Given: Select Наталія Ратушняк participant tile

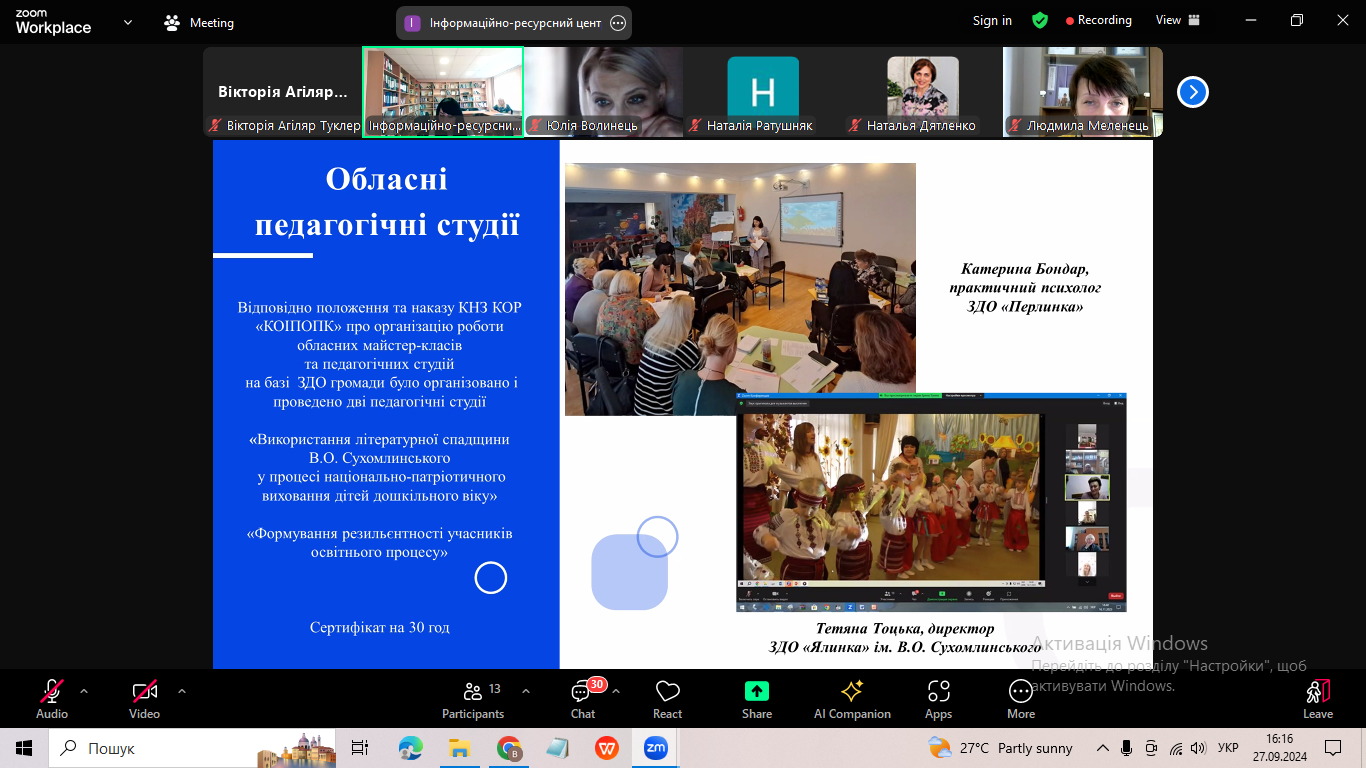Looking at the screenshot, I should [x=763, y=92].
